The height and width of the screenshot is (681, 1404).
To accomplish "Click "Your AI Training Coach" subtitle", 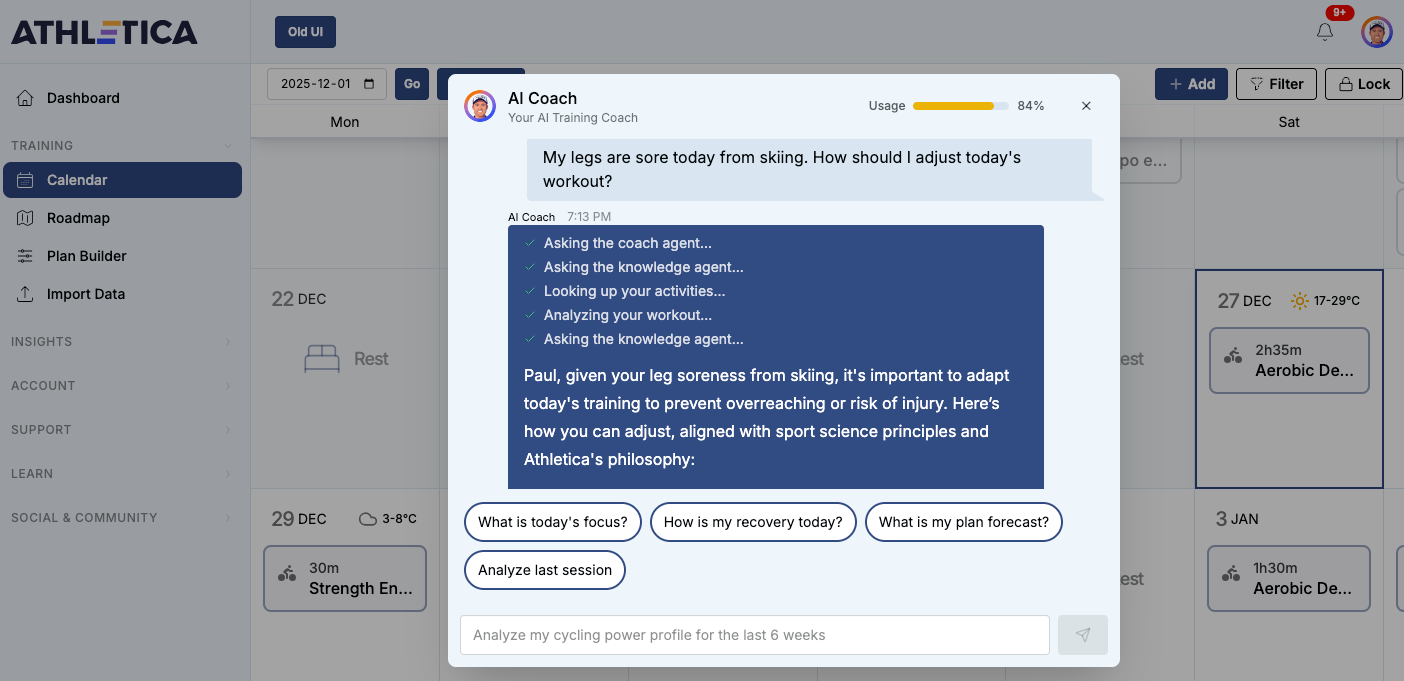I will (573, 118).
